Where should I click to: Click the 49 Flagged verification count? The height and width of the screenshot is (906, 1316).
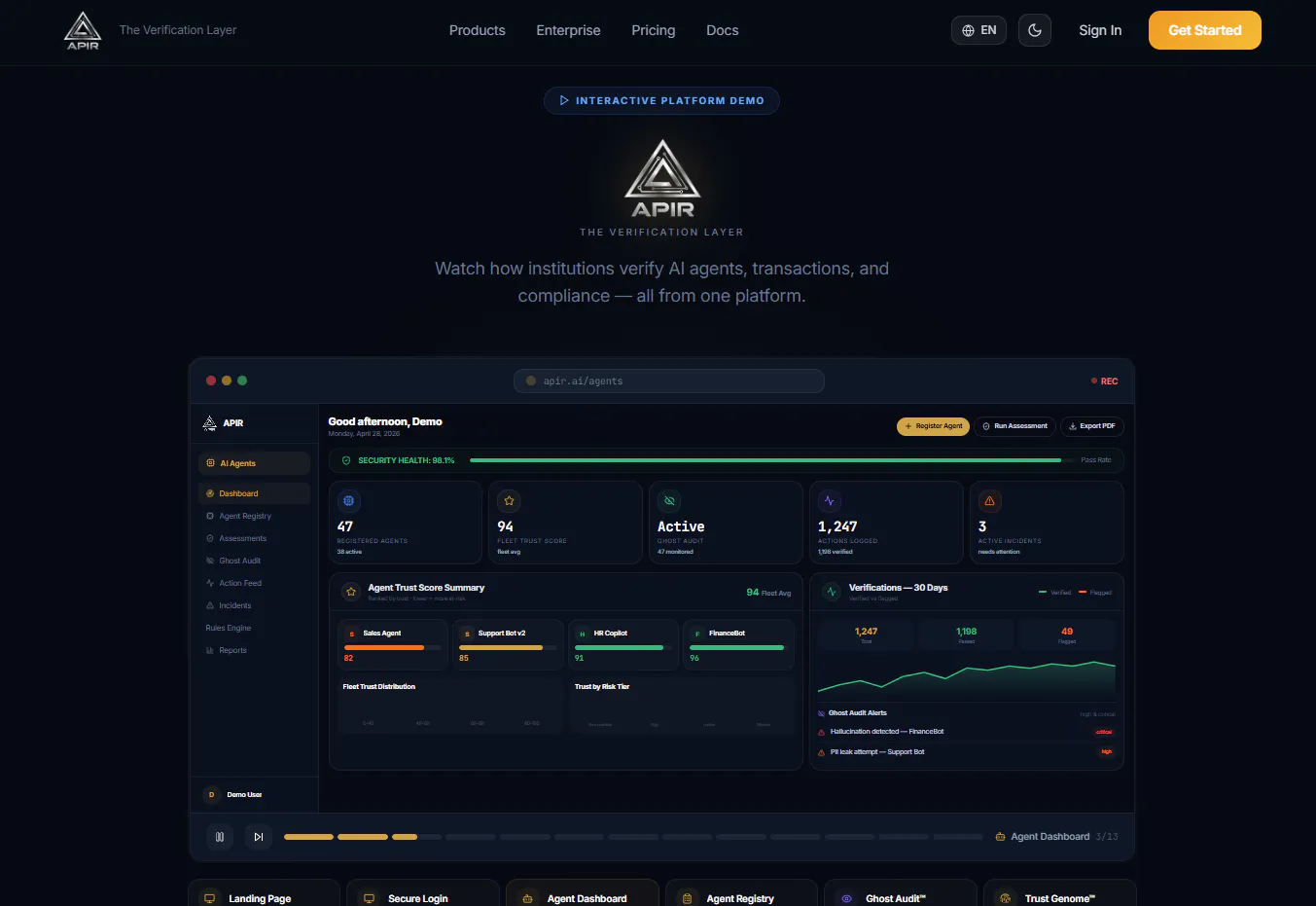pyautogui.click(x=1067, y=632)
